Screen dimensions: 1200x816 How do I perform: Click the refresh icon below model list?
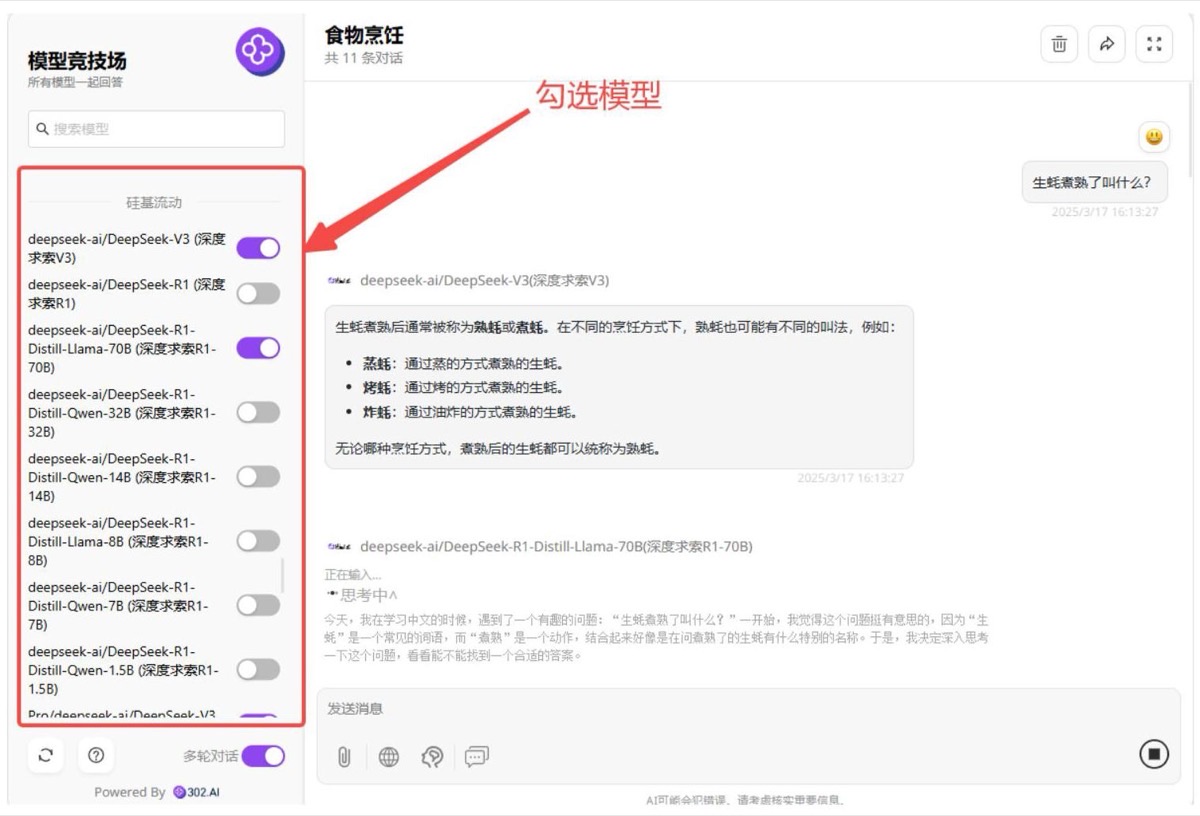(x=45, y=755)
